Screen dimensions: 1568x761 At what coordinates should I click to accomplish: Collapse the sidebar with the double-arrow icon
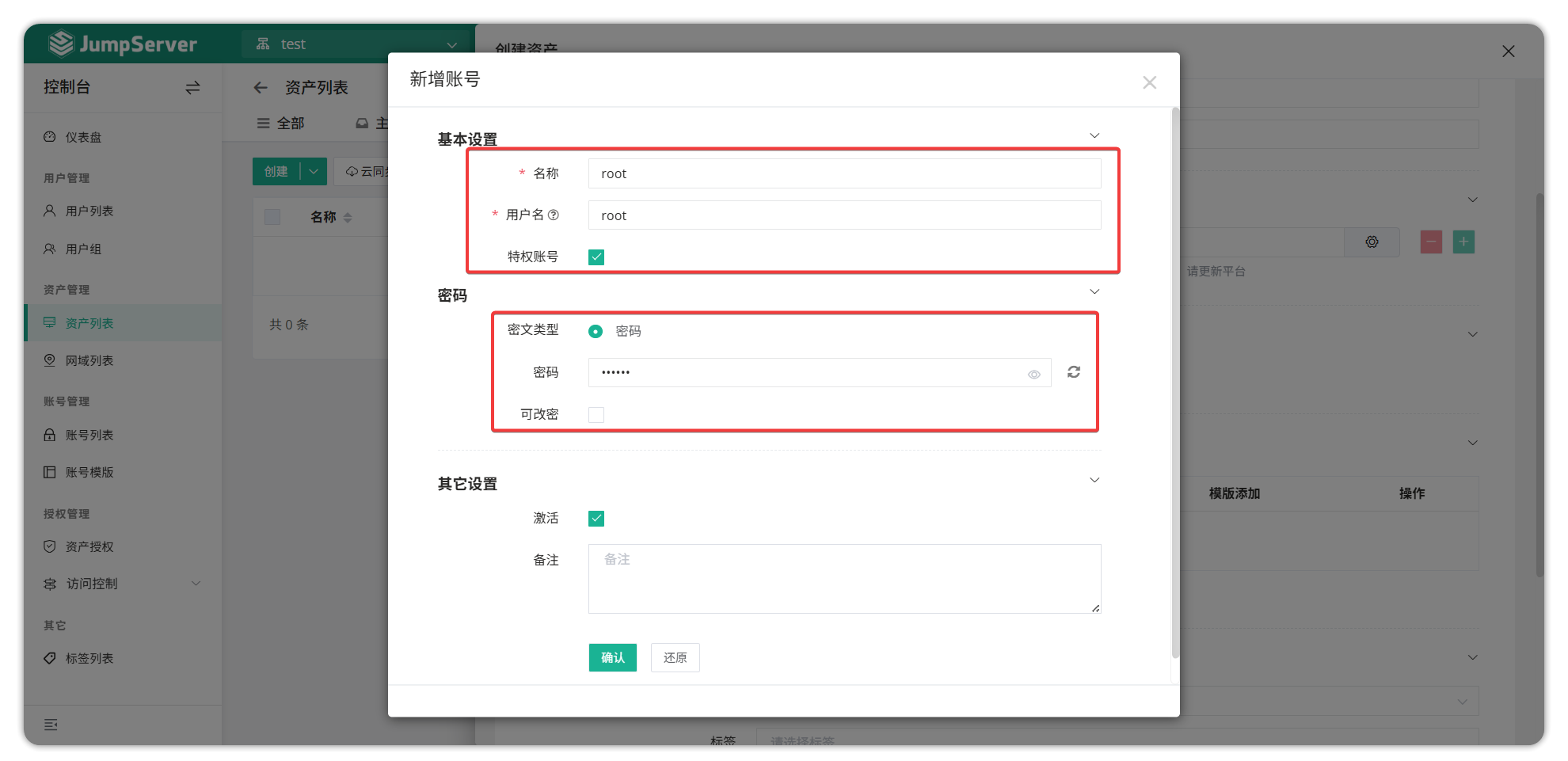[192, 88]
